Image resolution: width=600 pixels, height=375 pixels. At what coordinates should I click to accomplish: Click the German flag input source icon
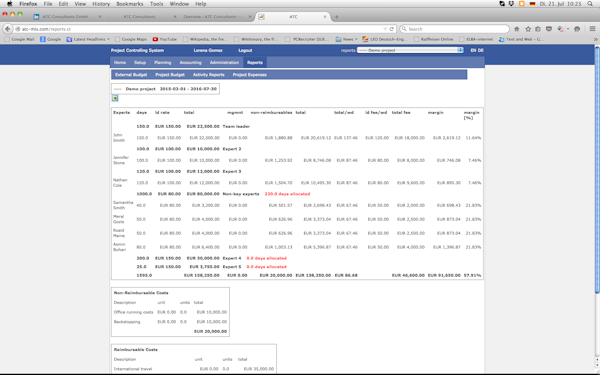point(532,4)
